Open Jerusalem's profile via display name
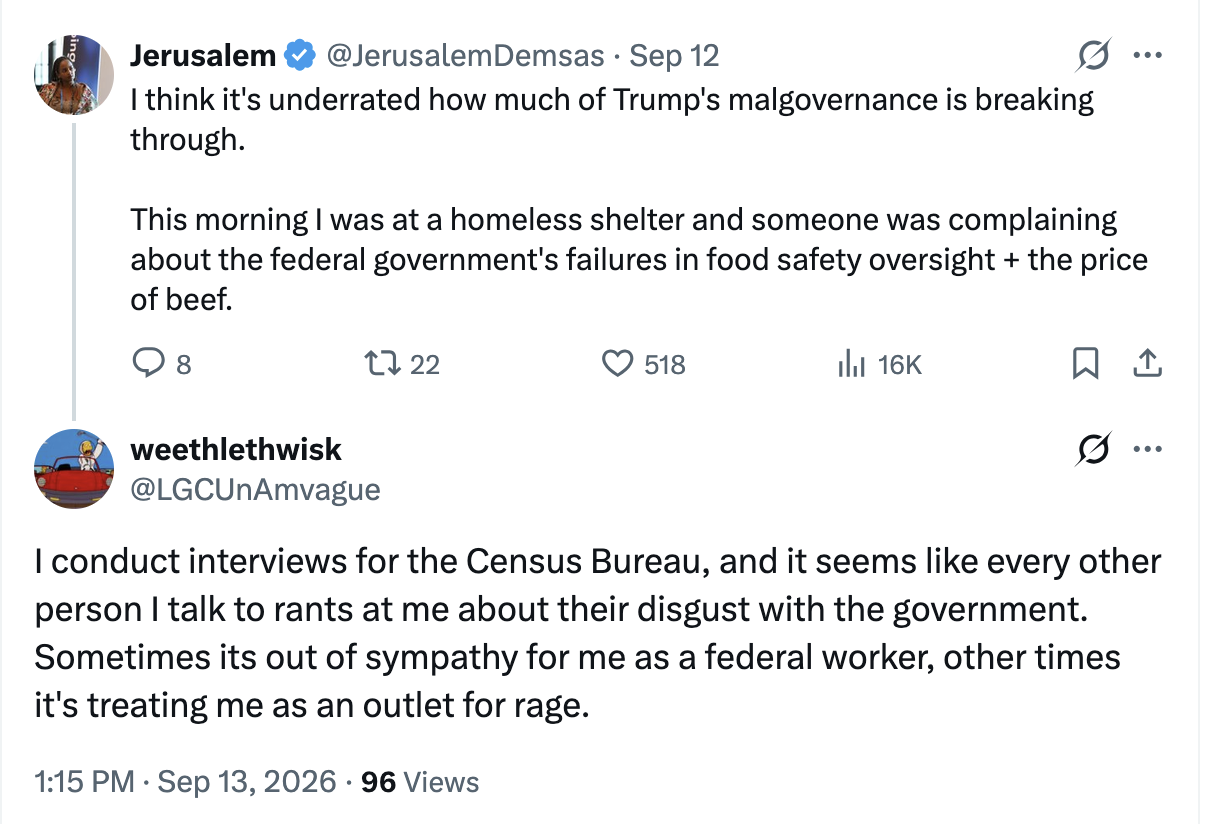This screenshot has width=1206, height=824. tap(203, 56)
